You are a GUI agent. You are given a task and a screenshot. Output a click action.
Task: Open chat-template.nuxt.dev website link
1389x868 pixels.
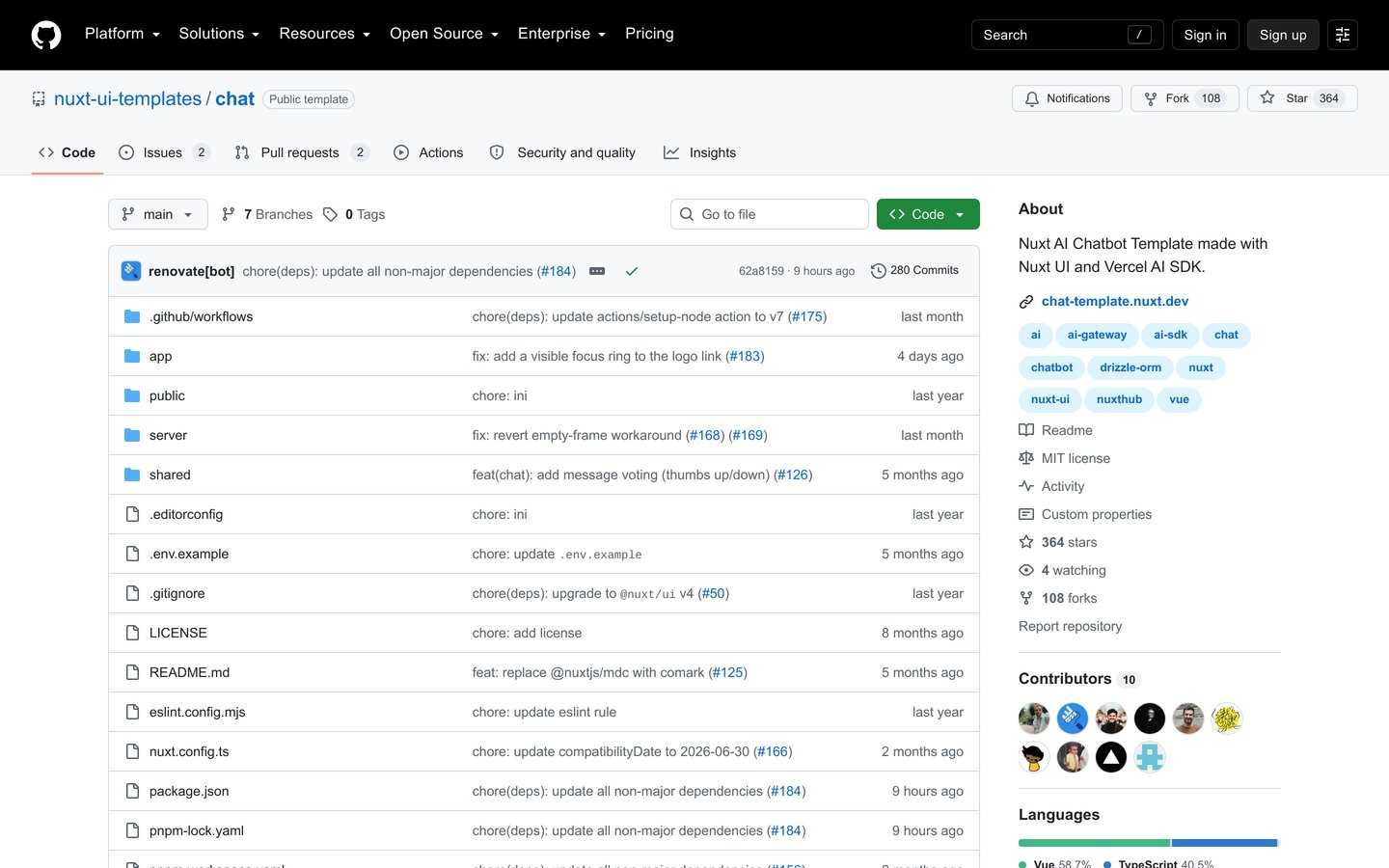tap(1115, 301)
